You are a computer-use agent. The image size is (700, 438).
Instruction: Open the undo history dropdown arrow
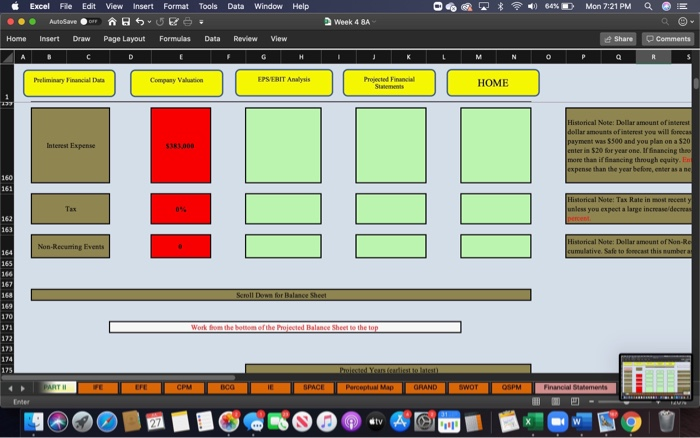[149, 21]
